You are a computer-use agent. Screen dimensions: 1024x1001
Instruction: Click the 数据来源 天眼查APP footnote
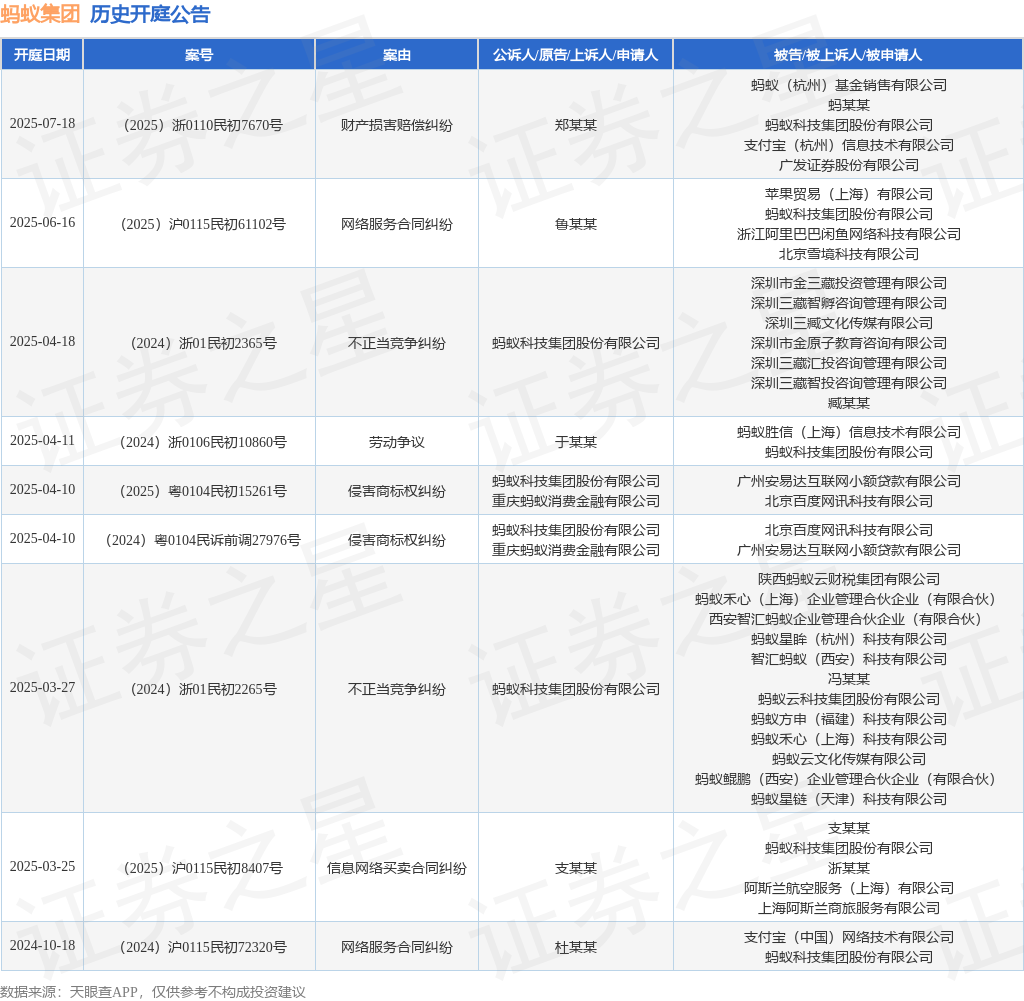153,992
